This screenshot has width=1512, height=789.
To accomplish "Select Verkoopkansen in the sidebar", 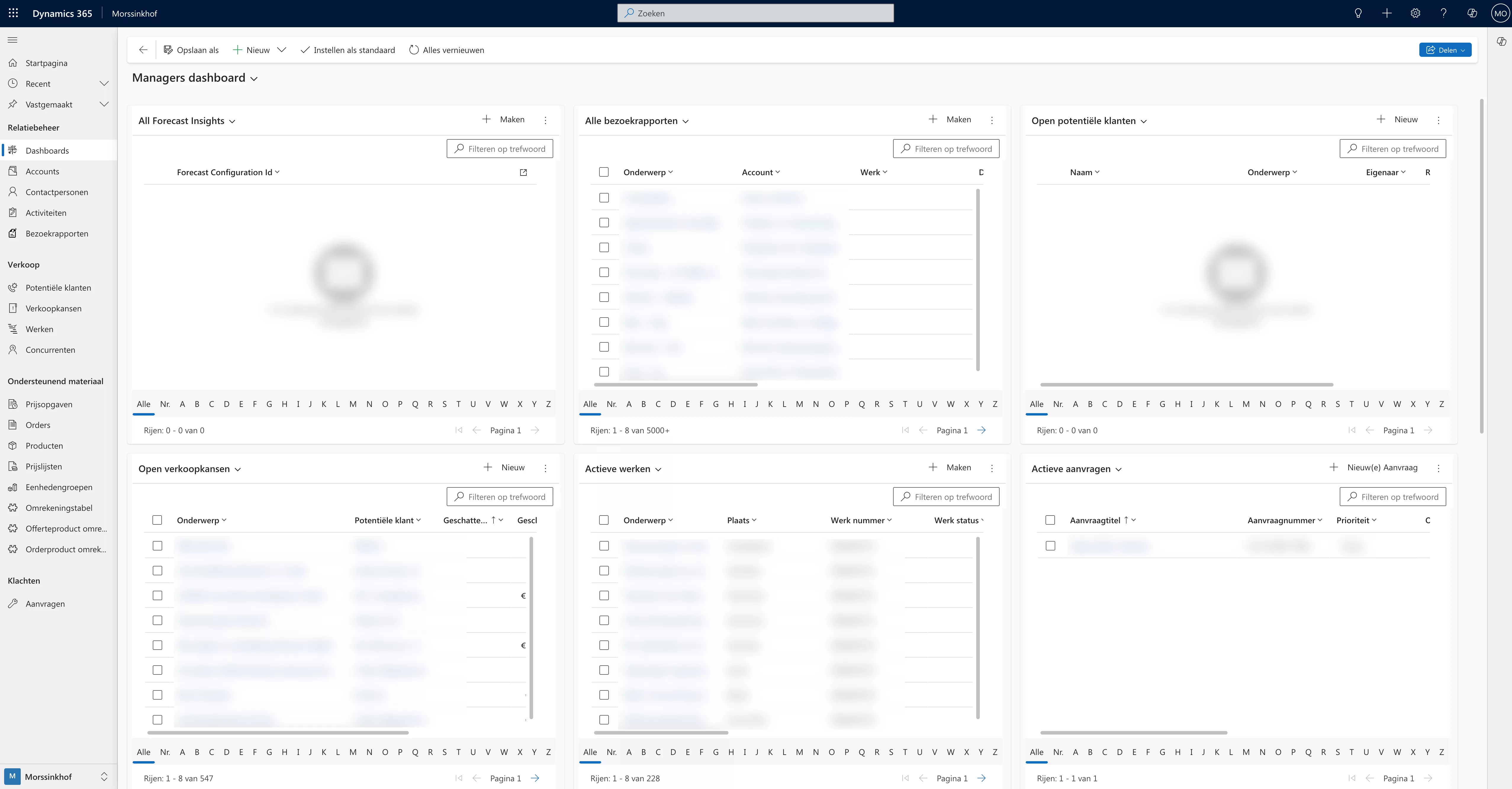I will tap(54, 307).
